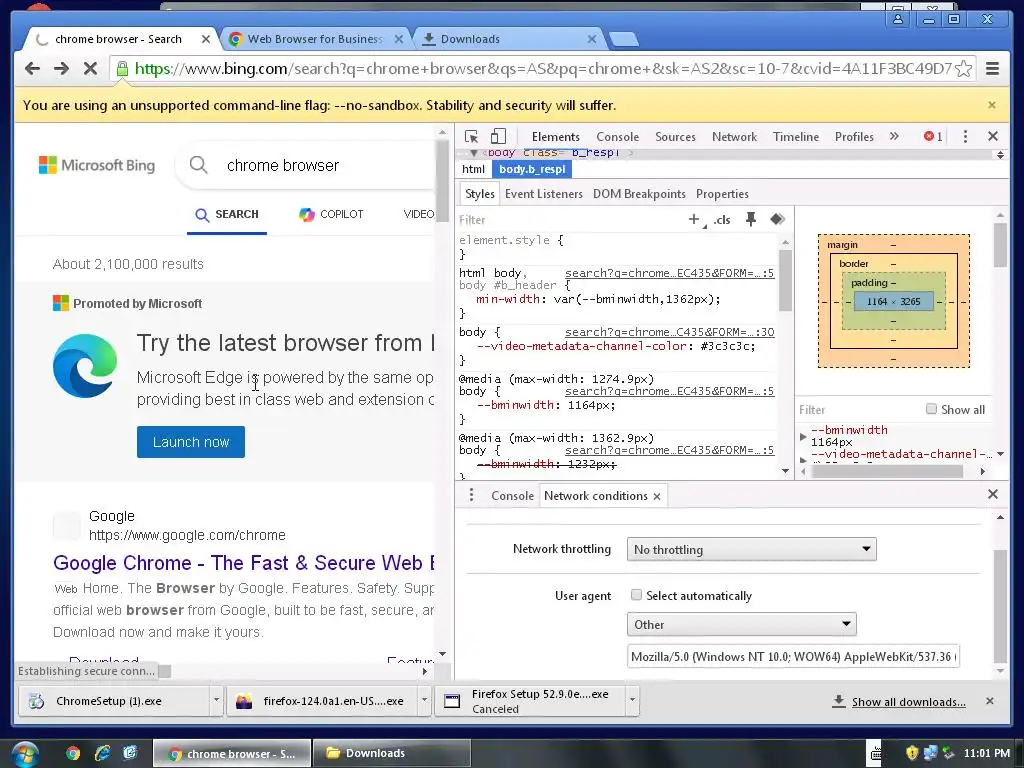The height and width of the screenshot is (768, 1024).
Task: Open the Elements panel tab
Action: (x=555, y=136)
